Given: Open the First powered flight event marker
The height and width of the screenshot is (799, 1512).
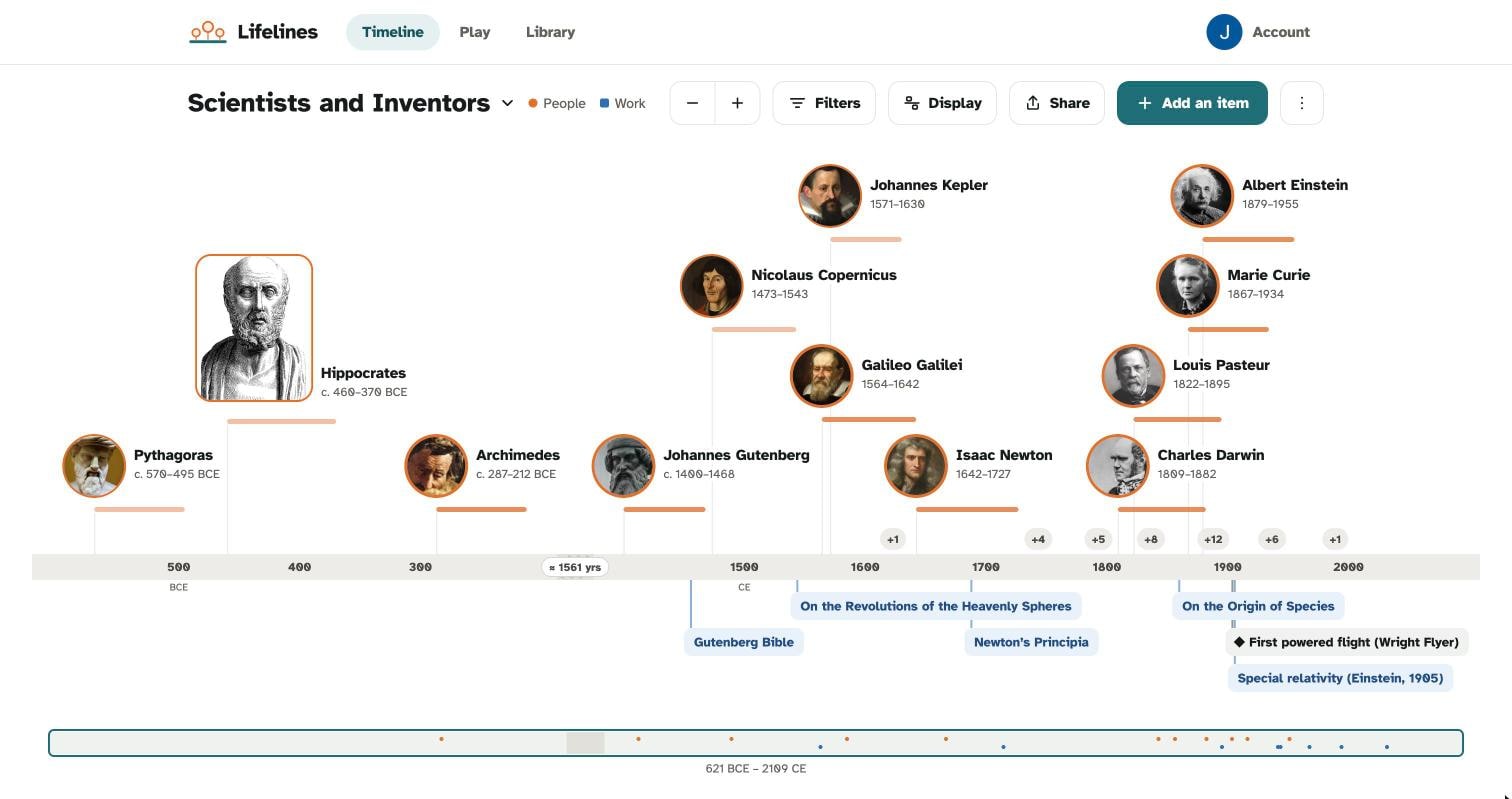Looking at the screenshot, I should pyautogui.click(x=1347, y=642).
